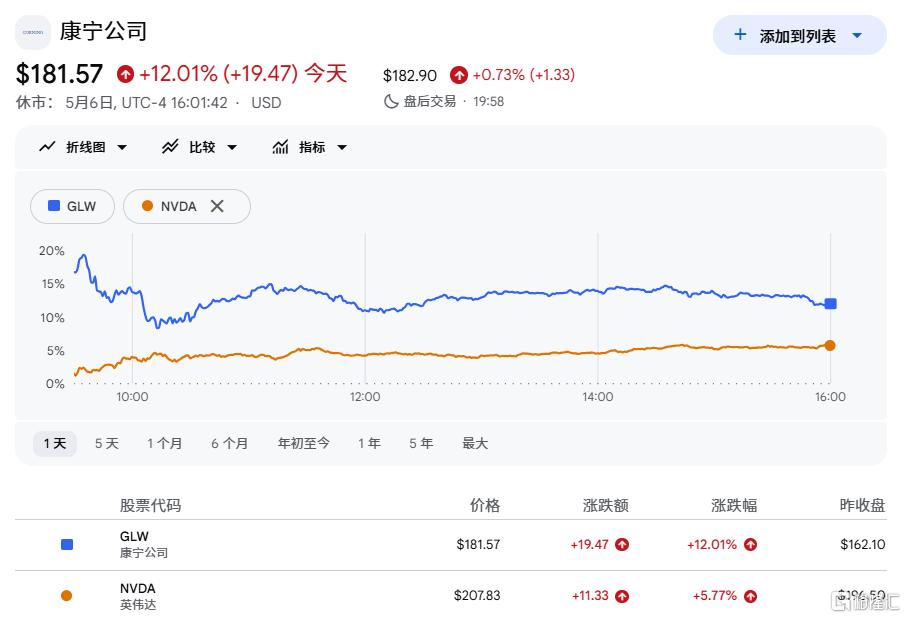Switch to the 最大 time range
The width and height of the screenshot is (906, 618).
coord(475,444)
